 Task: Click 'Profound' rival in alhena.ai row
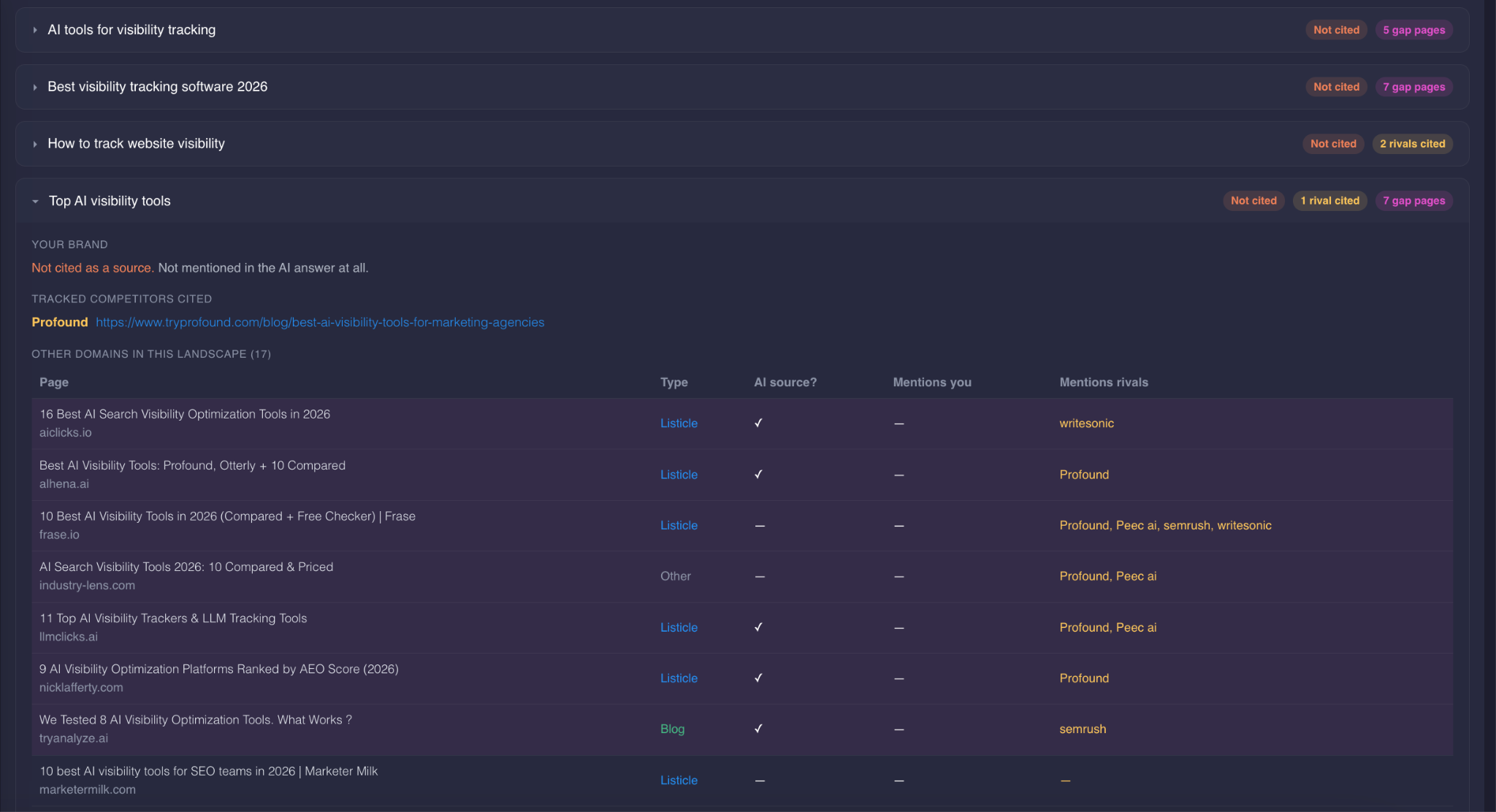[1084, 475]
